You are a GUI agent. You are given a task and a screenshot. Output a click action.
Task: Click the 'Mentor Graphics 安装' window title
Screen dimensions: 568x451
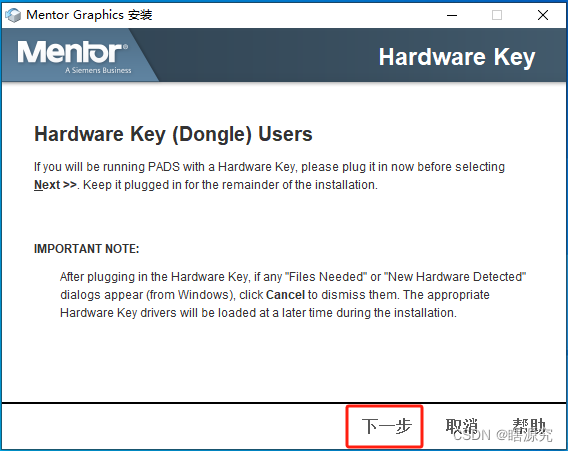[89, 15]
